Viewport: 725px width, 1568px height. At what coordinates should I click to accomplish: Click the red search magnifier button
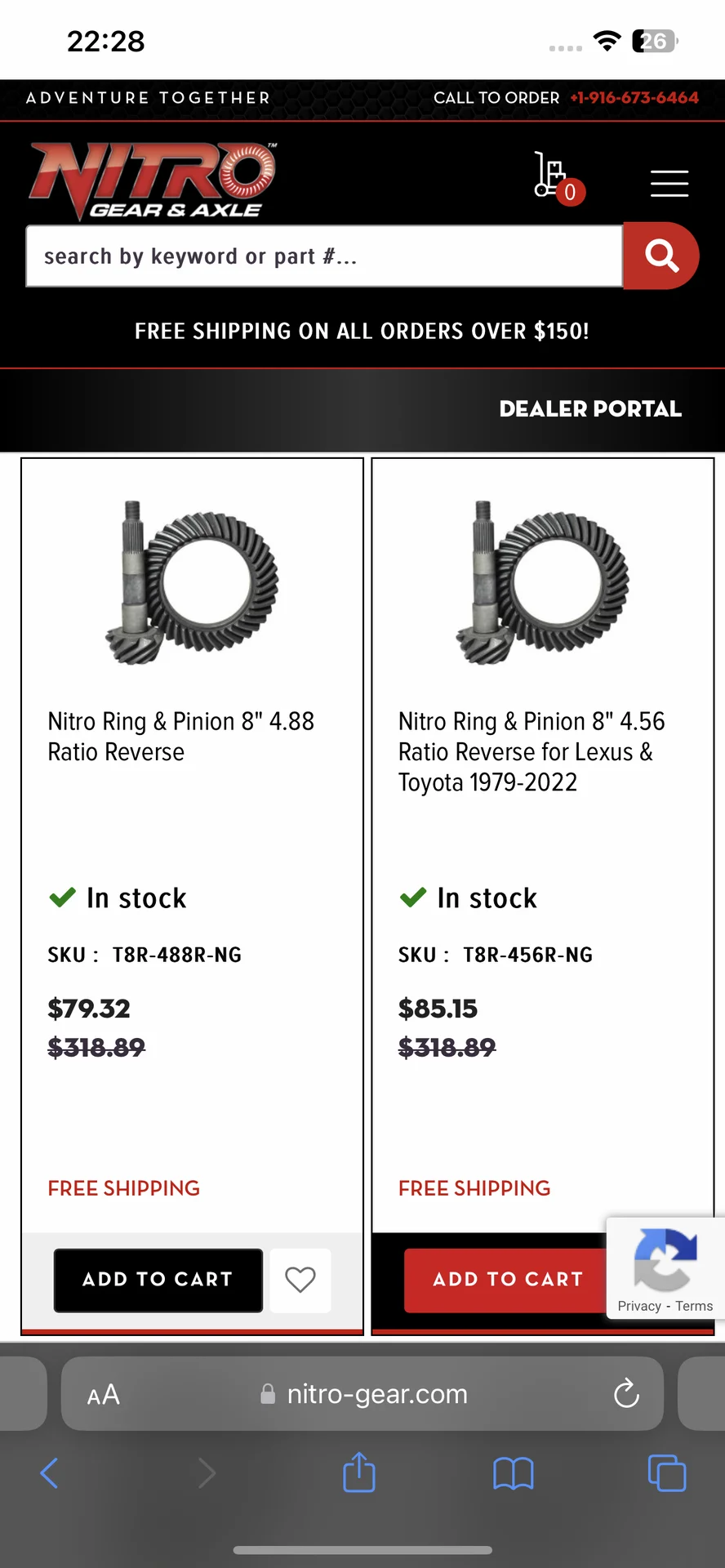(x=661, y=256)
